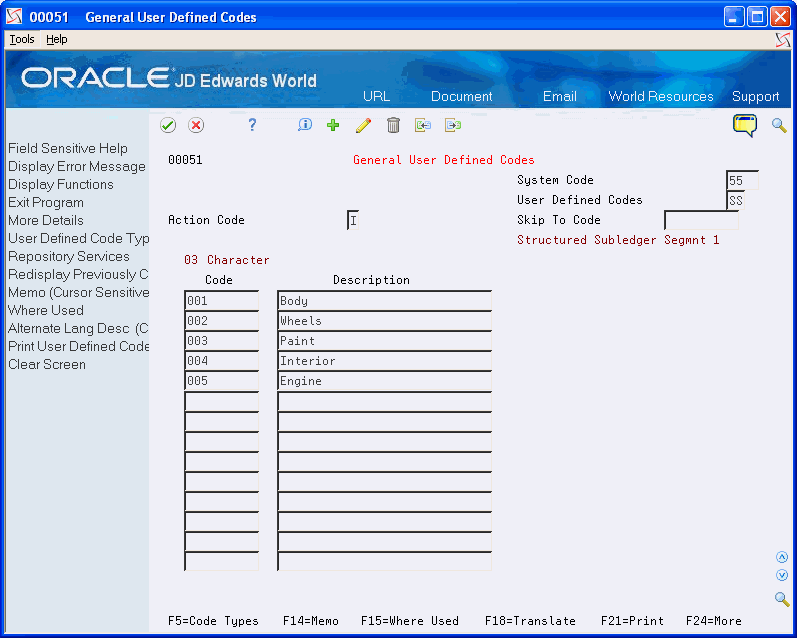Select Alternate Lang Desc sidebar item
This screenshot has width=797, height=638.
point(78,328)
